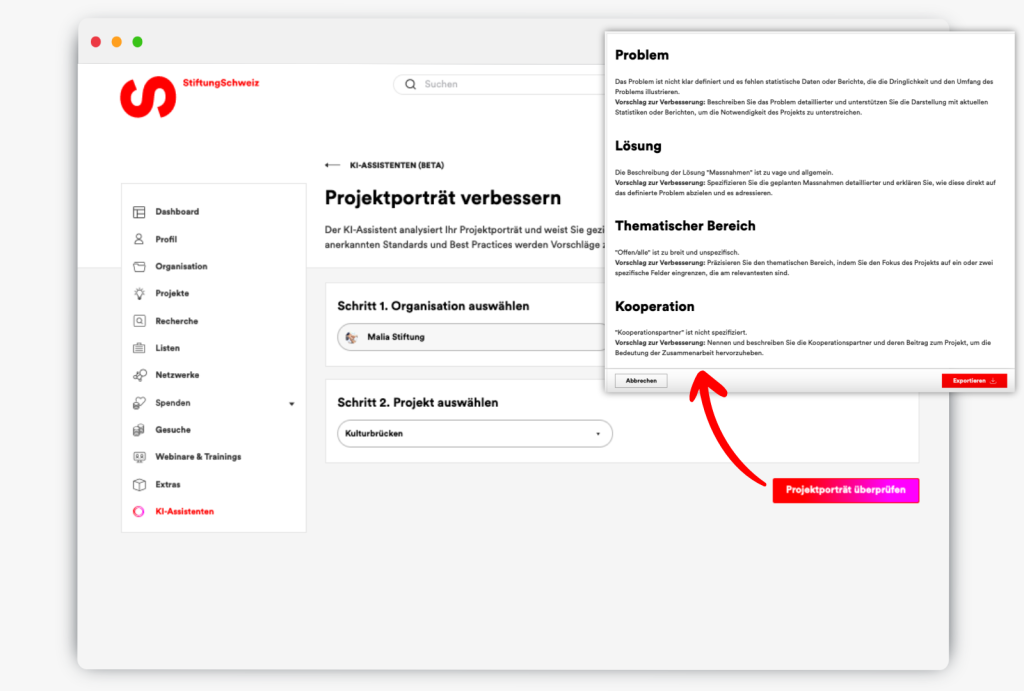Click the Gesuche icon in sidebar
Screen dimensions: 1024x691
[139, 430]
